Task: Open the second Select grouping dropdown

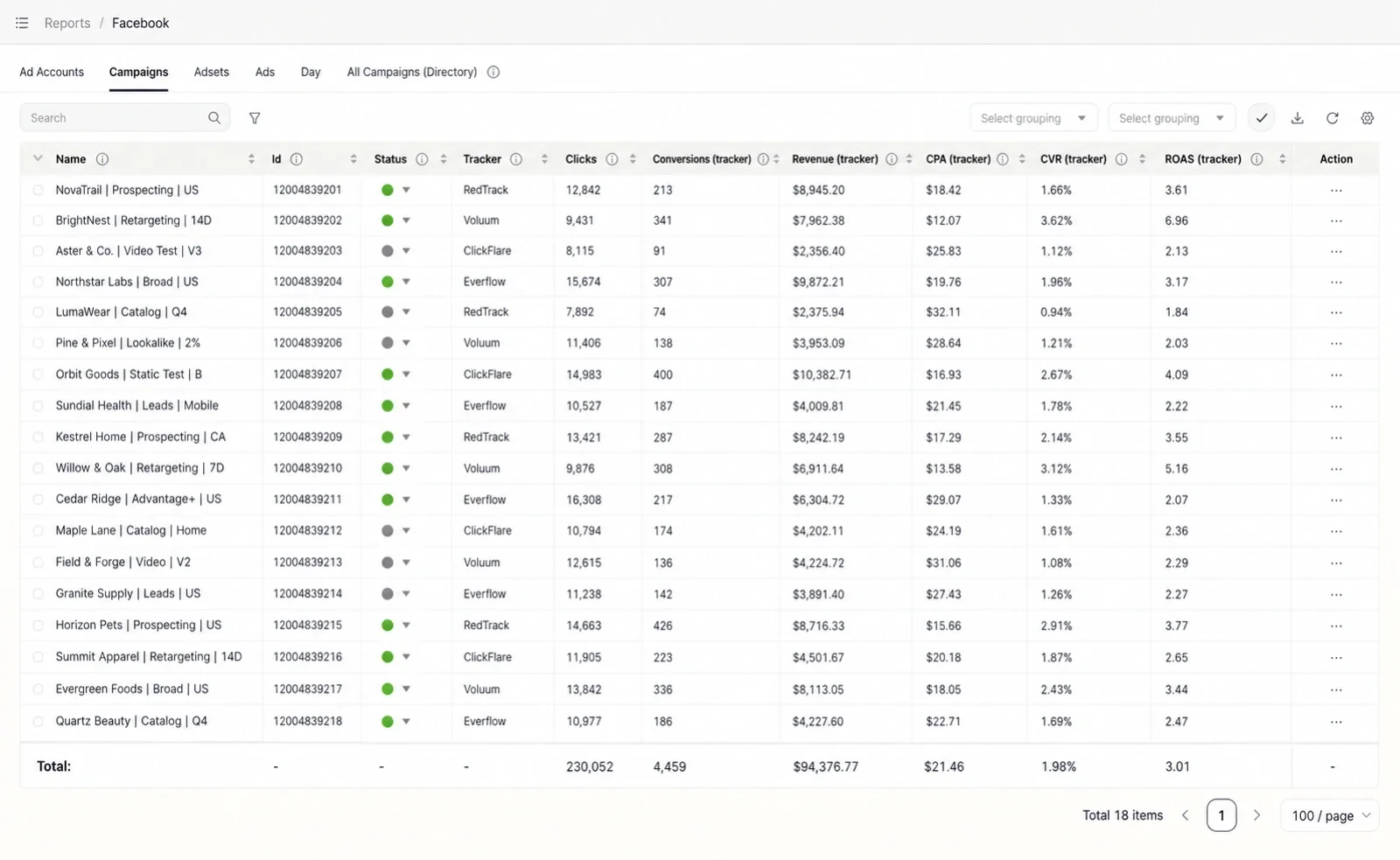Action: 1172,118
